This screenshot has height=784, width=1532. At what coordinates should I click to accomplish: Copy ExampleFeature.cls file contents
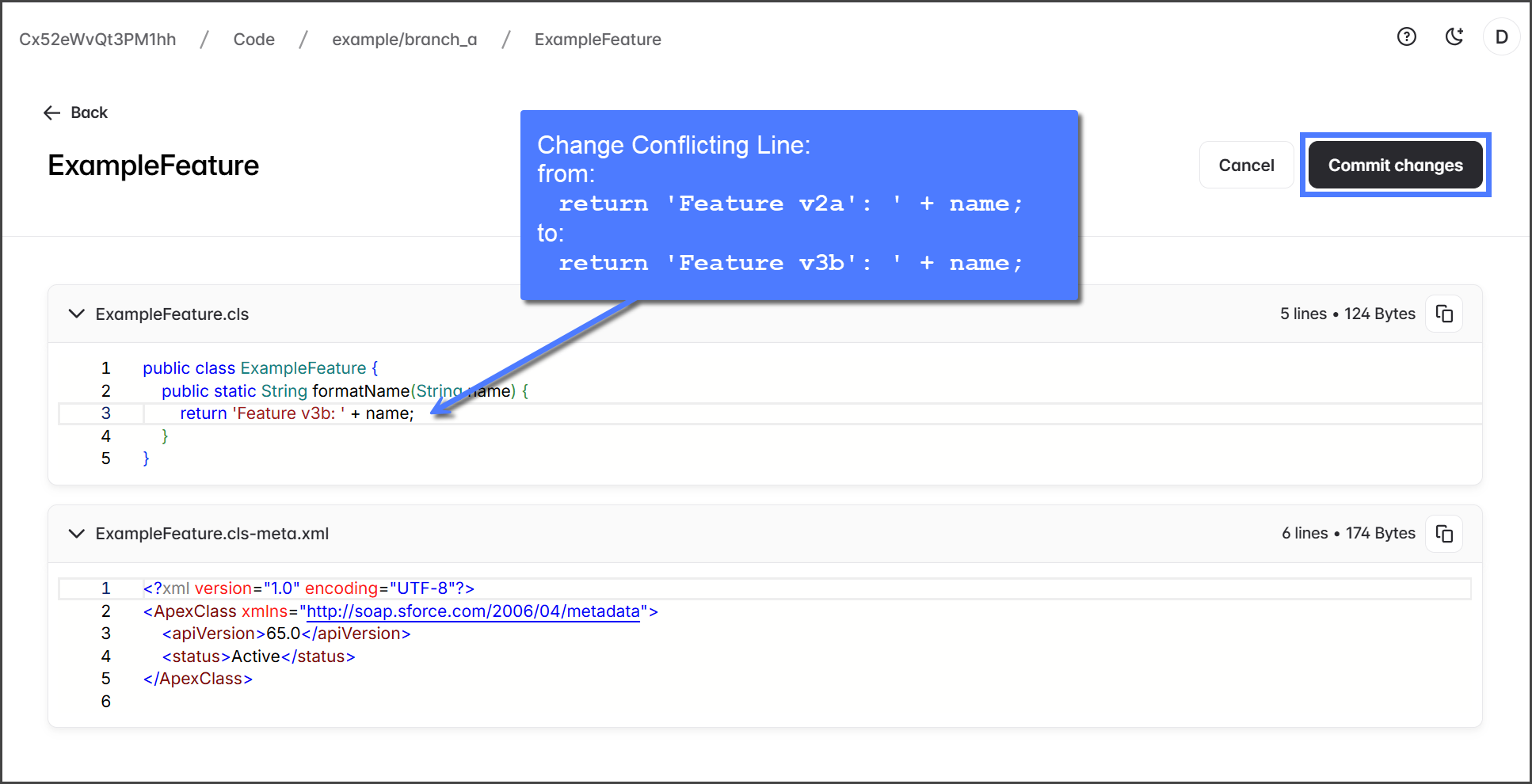tap(1444, 314)
